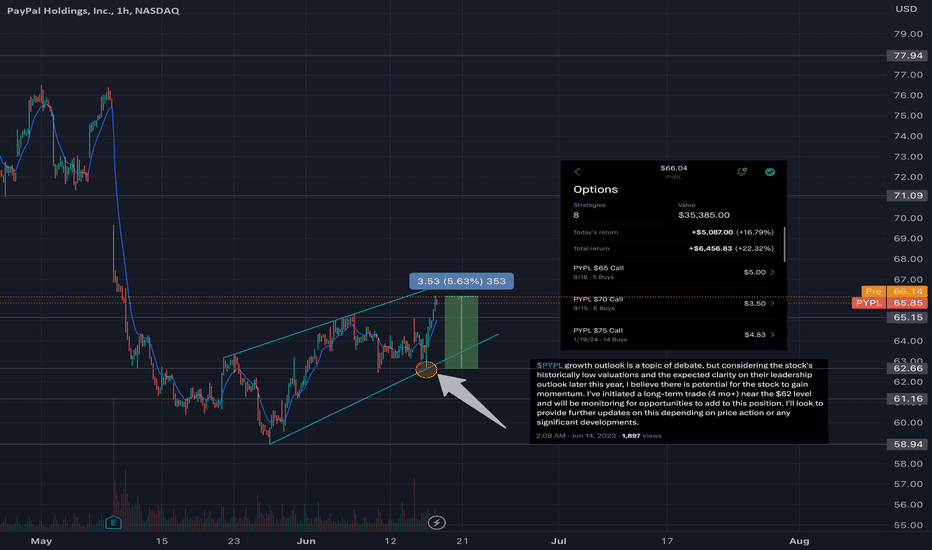Click the $35,385.00 options value
The width and height of the screenshot is (932, 550).
(704, 215)
